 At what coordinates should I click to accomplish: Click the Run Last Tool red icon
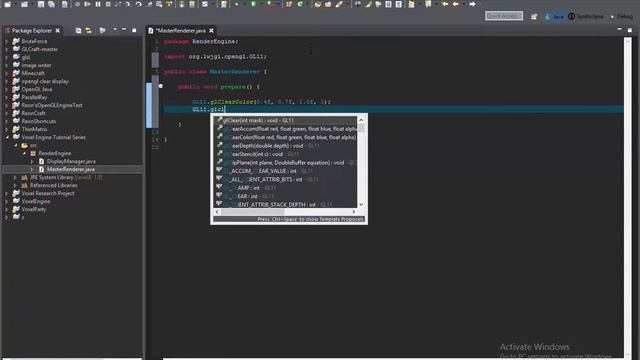[270, 4]
